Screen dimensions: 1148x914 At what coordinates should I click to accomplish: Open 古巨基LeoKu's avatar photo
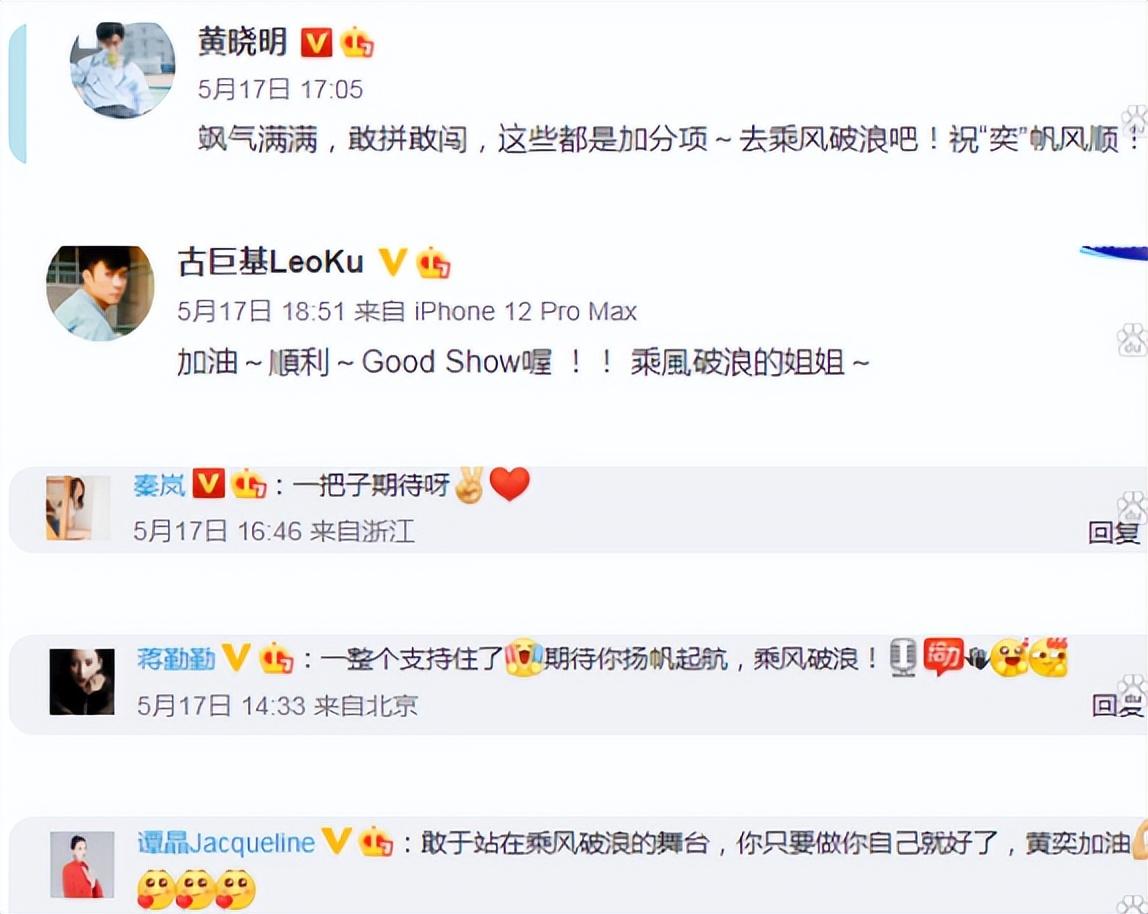pos(100,293)
